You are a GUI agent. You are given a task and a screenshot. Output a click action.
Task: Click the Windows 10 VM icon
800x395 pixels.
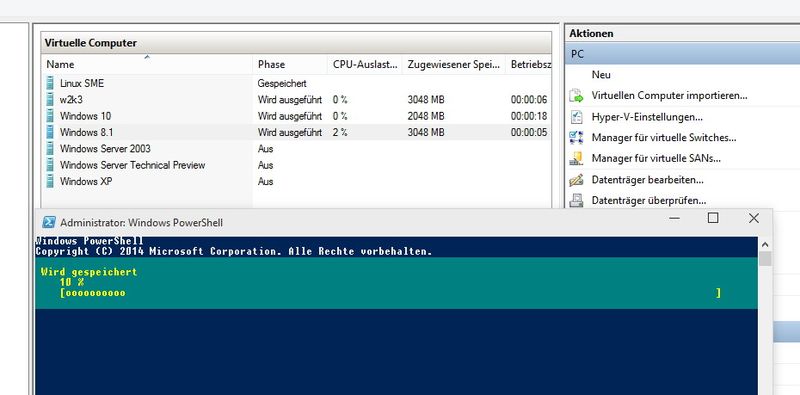coord(49,116)
